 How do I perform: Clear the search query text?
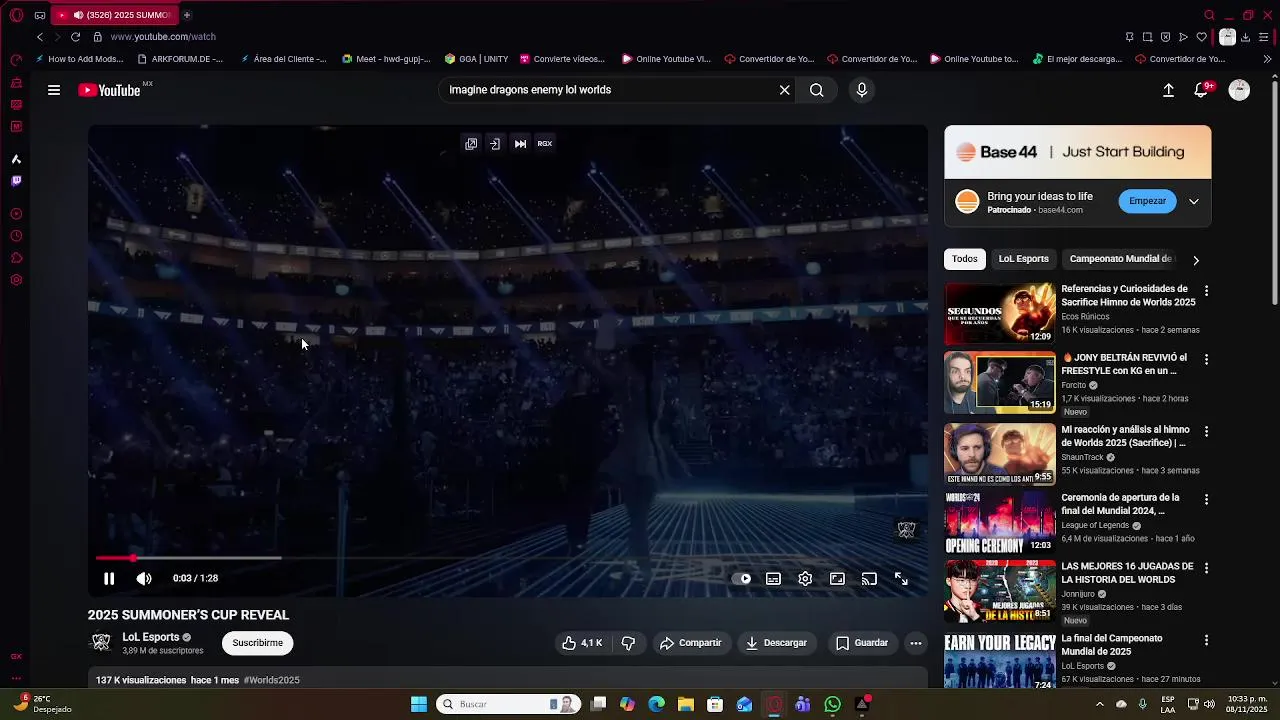[x=785, y=90]
